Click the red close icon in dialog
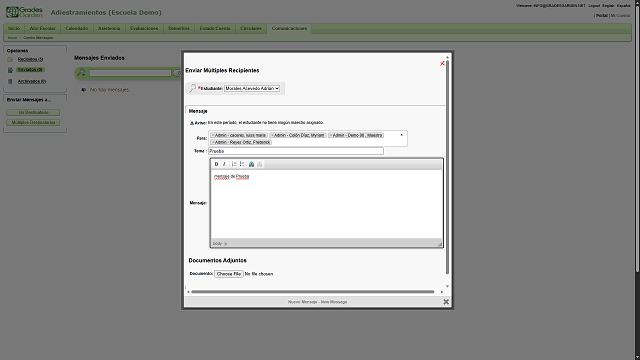The height and width of the screenshot is (360, 640). [x=442, y=63]
